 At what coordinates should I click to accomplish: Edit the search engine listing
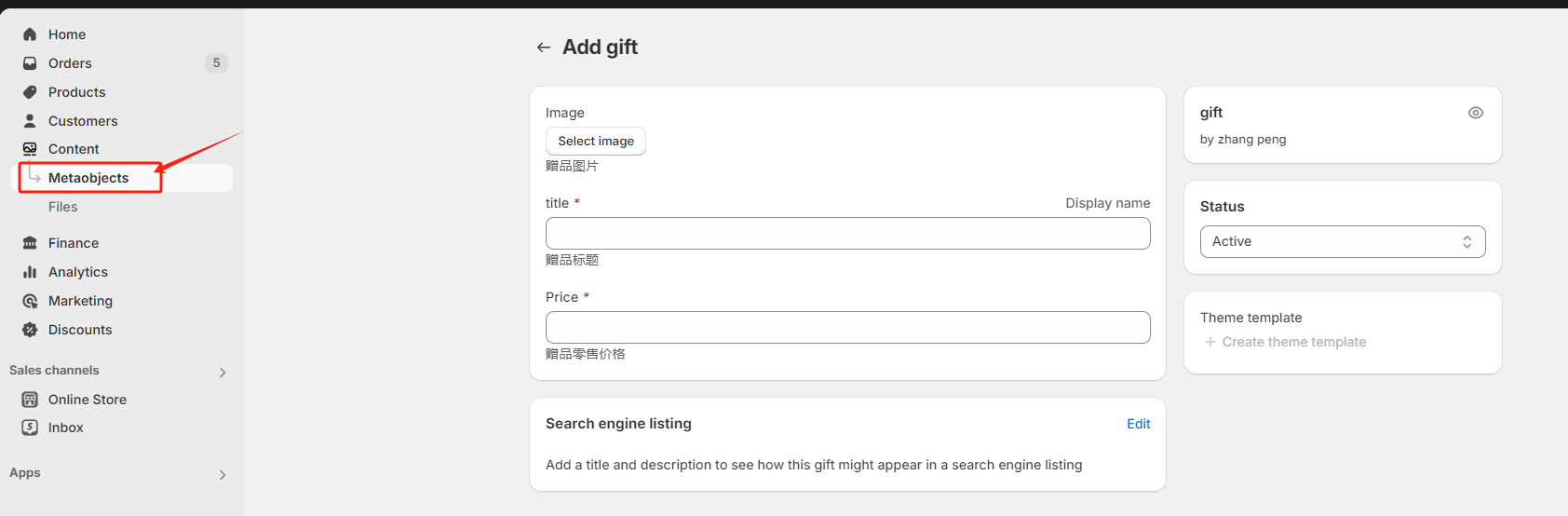(x=1138, y=424)
